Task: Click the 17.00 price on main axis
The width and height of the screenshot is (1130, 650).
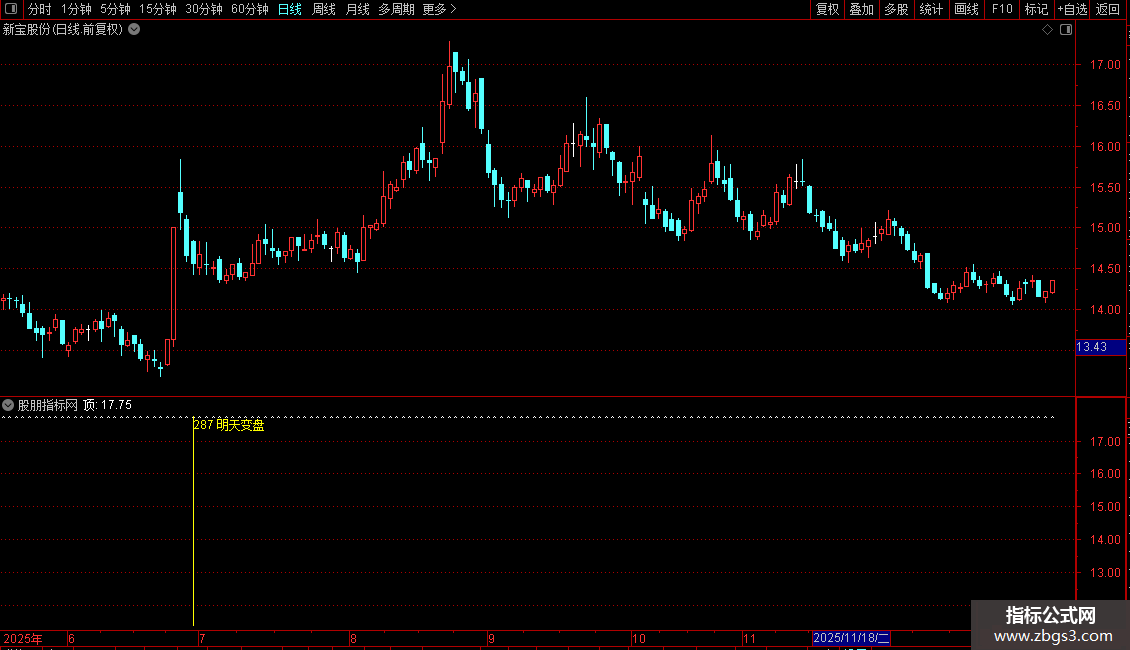Action: tap(1105, 65)
